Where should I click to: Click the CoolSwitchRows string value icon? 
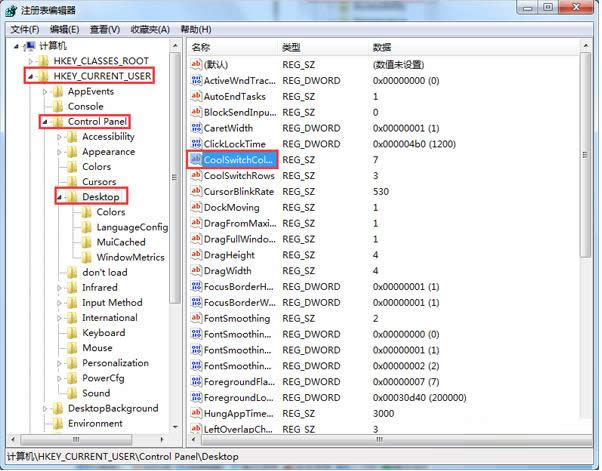click(196, 175)
